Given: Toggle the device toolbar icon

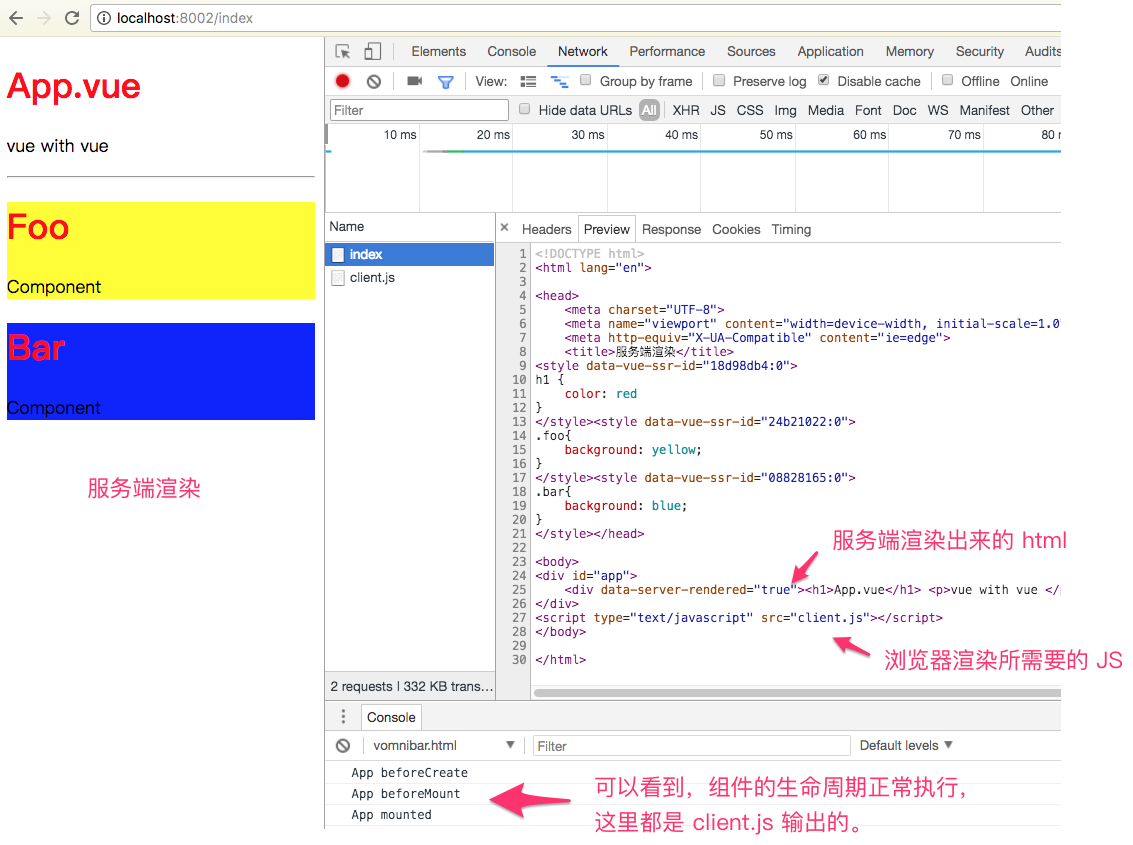Looking at the screenshot, I should 372,52.
